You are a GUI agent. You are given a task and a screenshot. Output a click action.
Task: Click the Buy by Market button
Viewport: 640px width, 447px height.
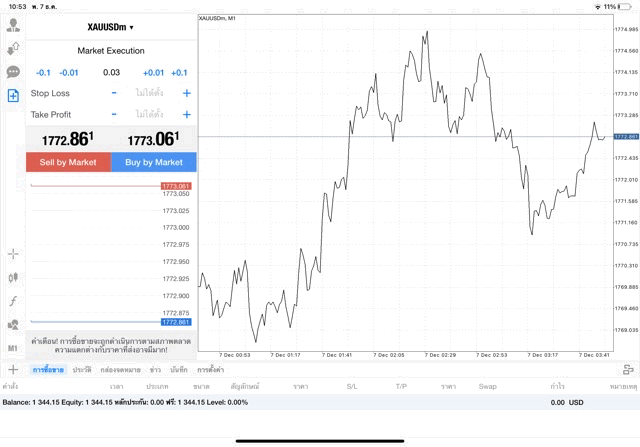pos(154,162)
